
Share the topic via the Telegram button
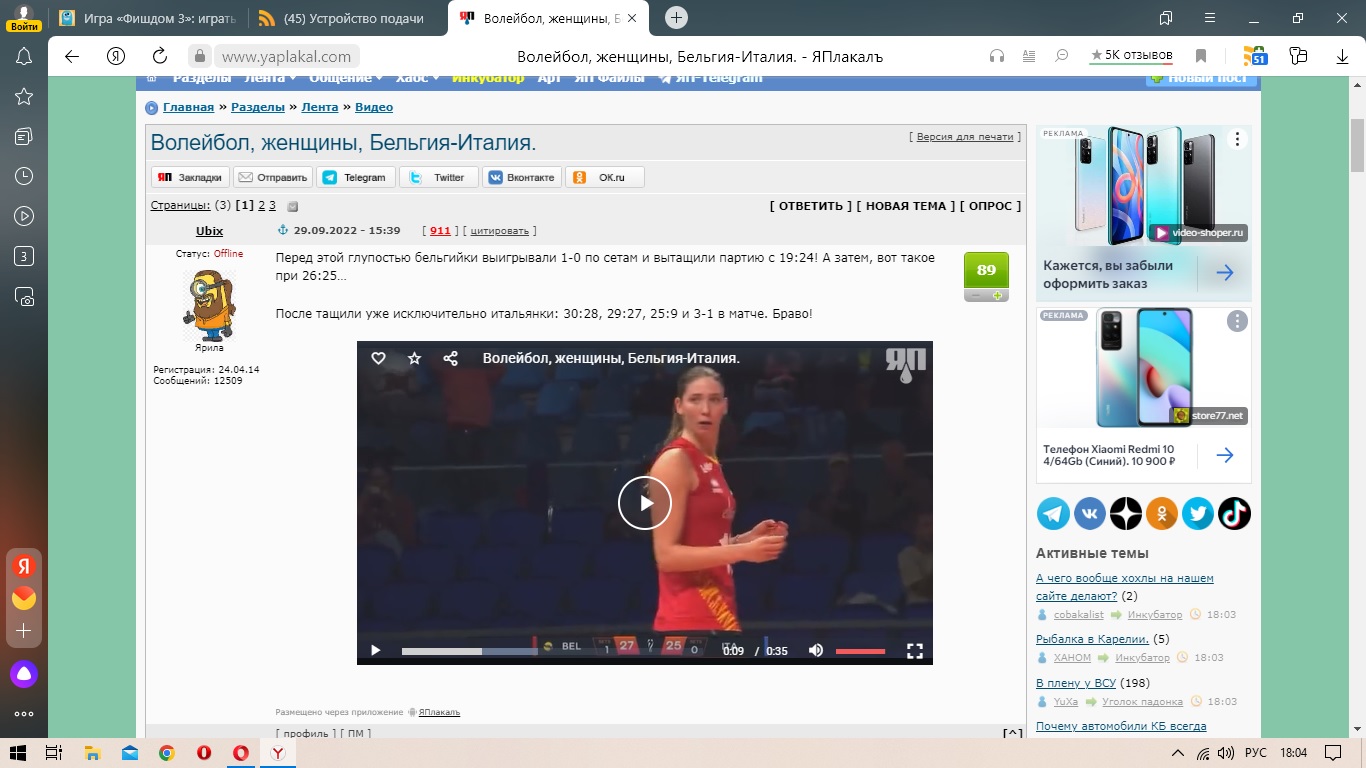point(356,177)
